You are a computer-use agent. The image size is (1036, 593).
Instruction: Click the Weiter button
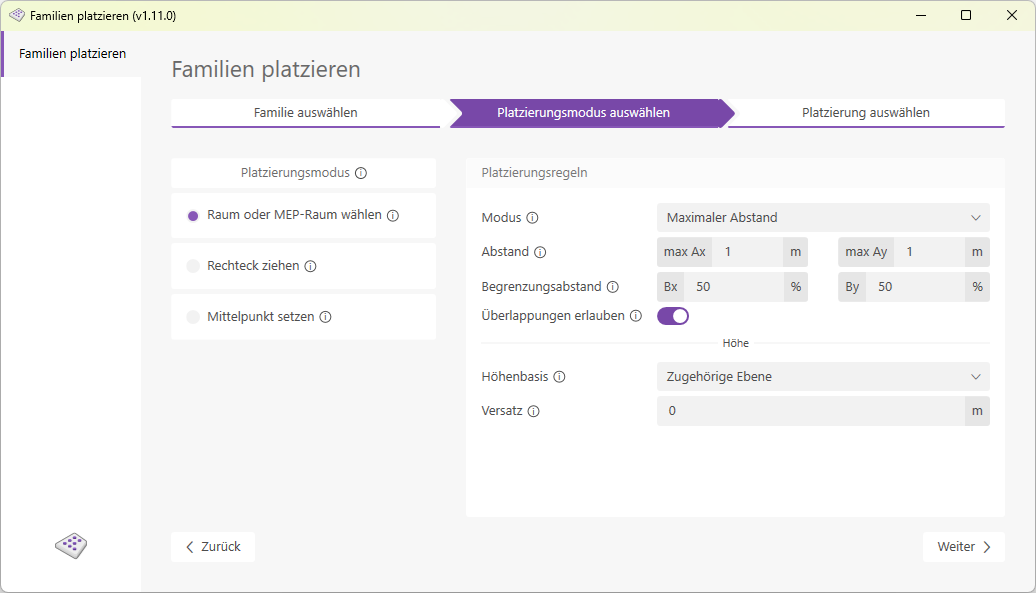tap(963, 546)
